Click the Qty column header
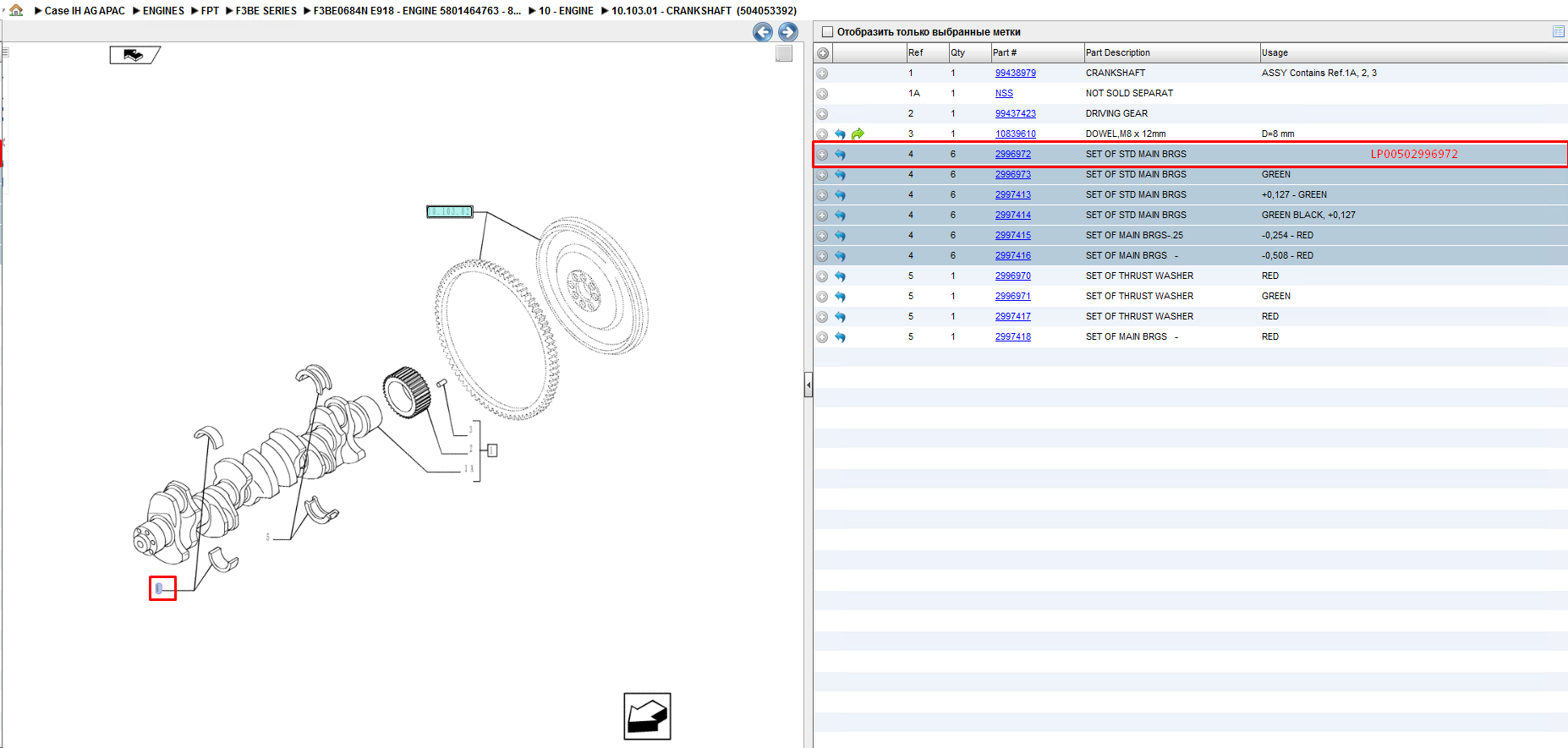 [x=969, y=52]
